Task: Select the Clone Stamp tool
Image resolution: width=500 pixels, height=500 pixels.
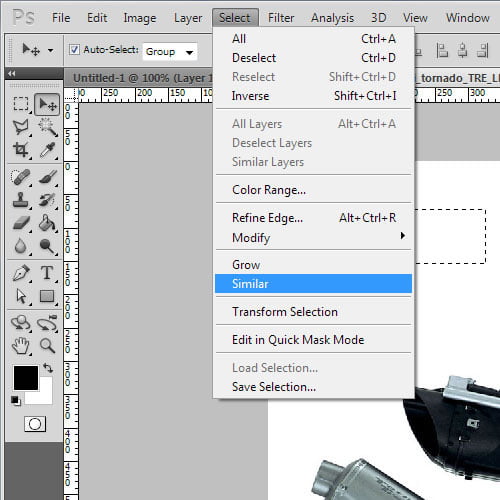Action: [x=21, y=200]
